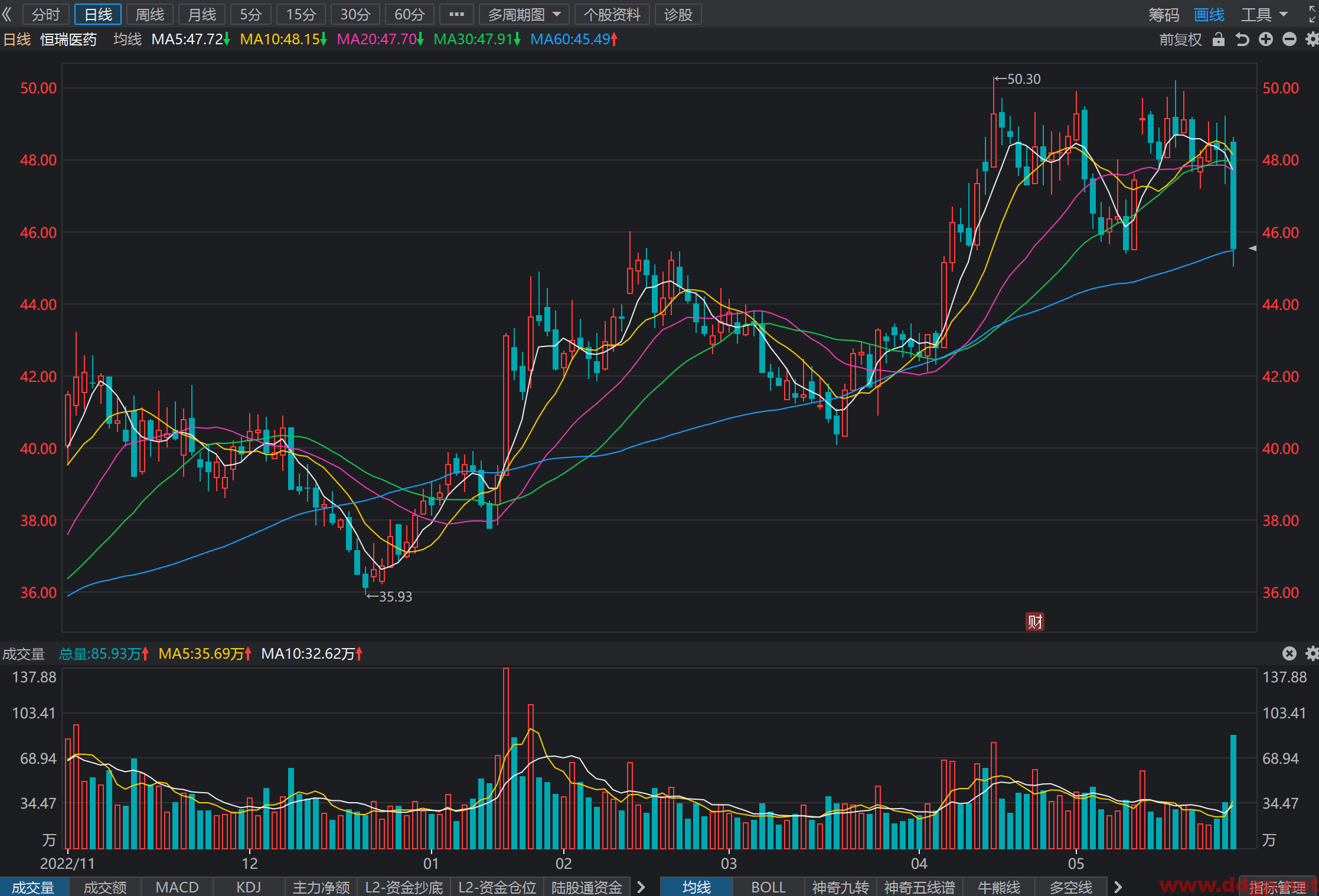Switch to 周线 weekly chart tab
This screenshot has height=896, width=1319.
[150, 14]
